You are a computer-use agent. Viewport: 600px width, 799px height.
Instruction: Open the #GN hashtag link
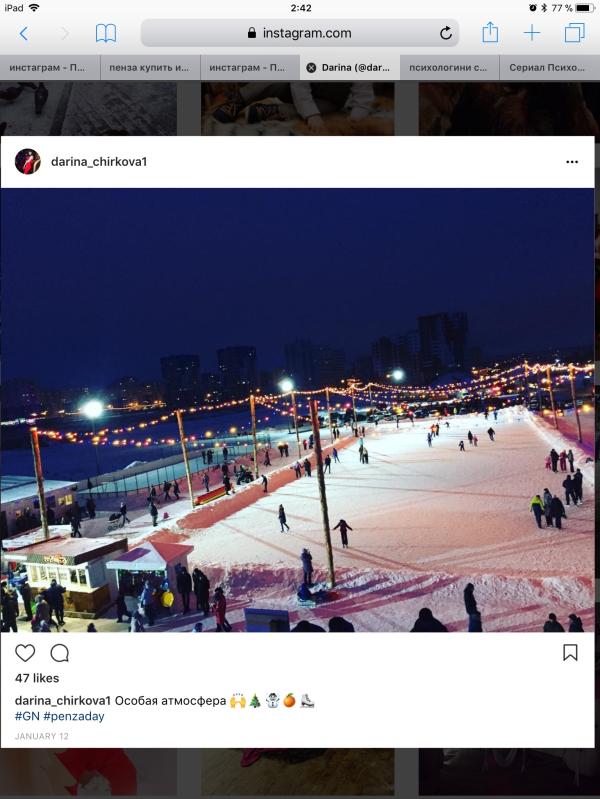[27, 716]
